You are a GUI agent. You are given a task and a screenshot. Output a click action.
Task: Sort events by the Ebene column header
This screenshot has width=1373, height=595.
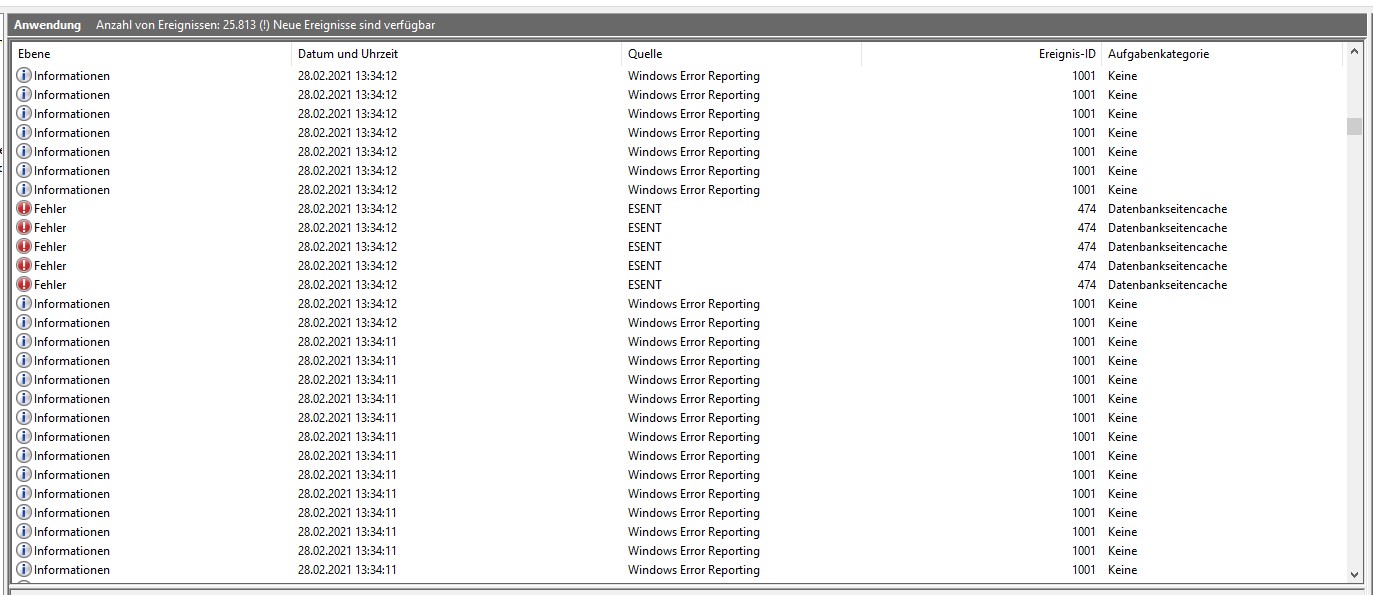[35, 53]
